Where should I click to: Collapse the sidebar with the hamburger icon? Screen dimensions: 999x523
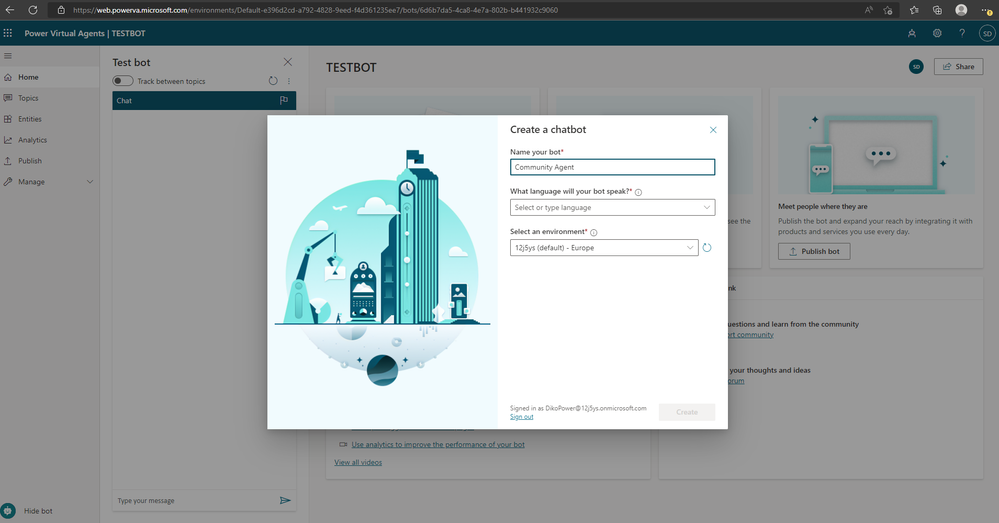pyautogui.click(x=8, y=55)
